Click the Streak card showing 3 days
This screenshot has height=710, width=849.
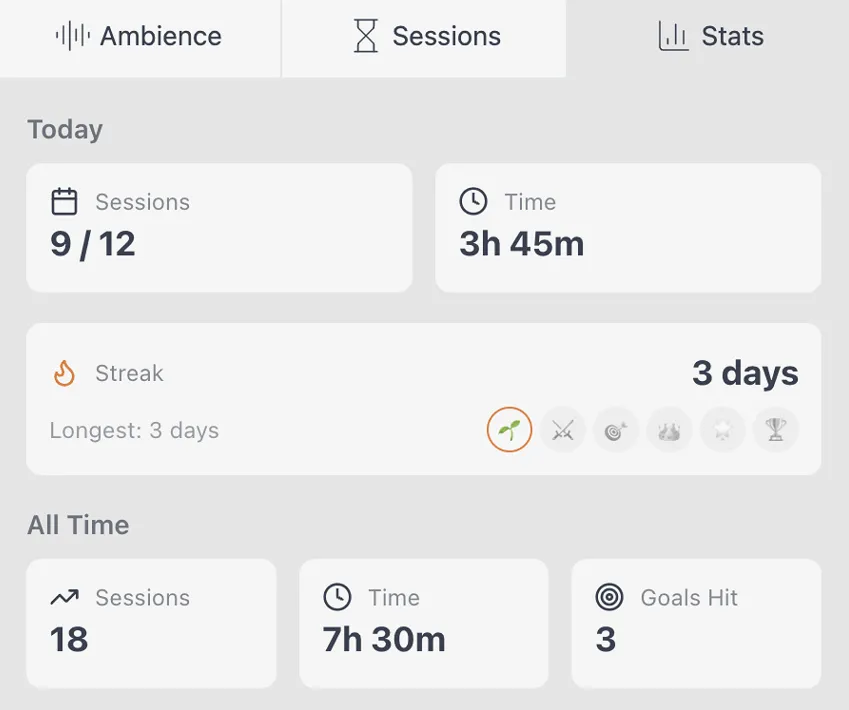pos(423,398)
